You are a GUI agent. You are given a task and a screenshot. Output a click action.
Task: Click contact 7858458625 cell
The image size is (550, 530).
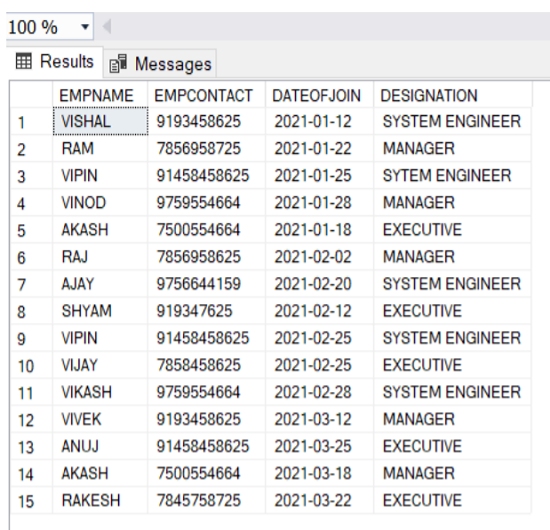207,365
